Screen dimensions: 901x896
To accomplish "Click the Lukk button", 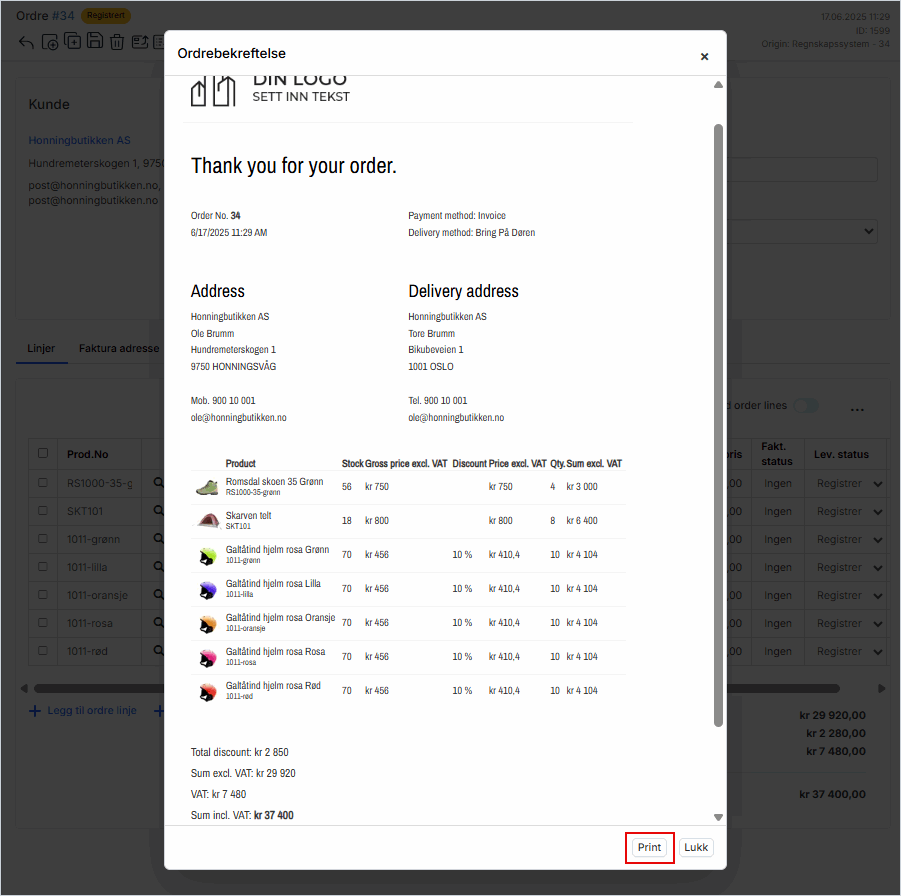I will (696, 848).
